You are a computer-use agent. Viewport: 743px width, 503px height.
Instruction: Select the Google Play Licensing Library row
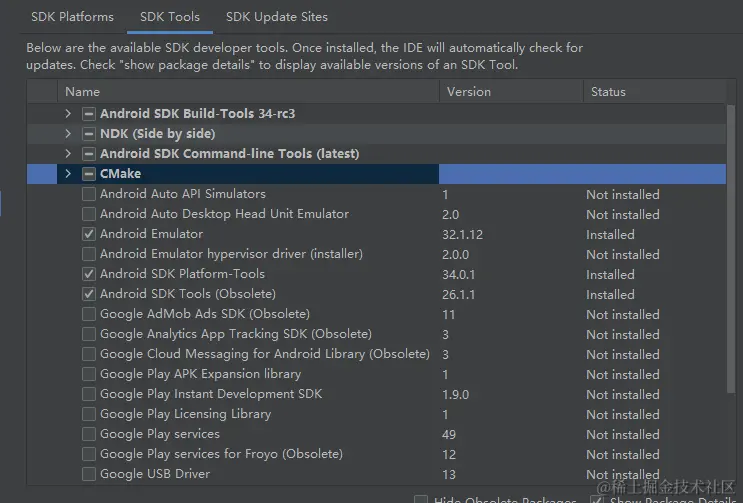(185, 414)
